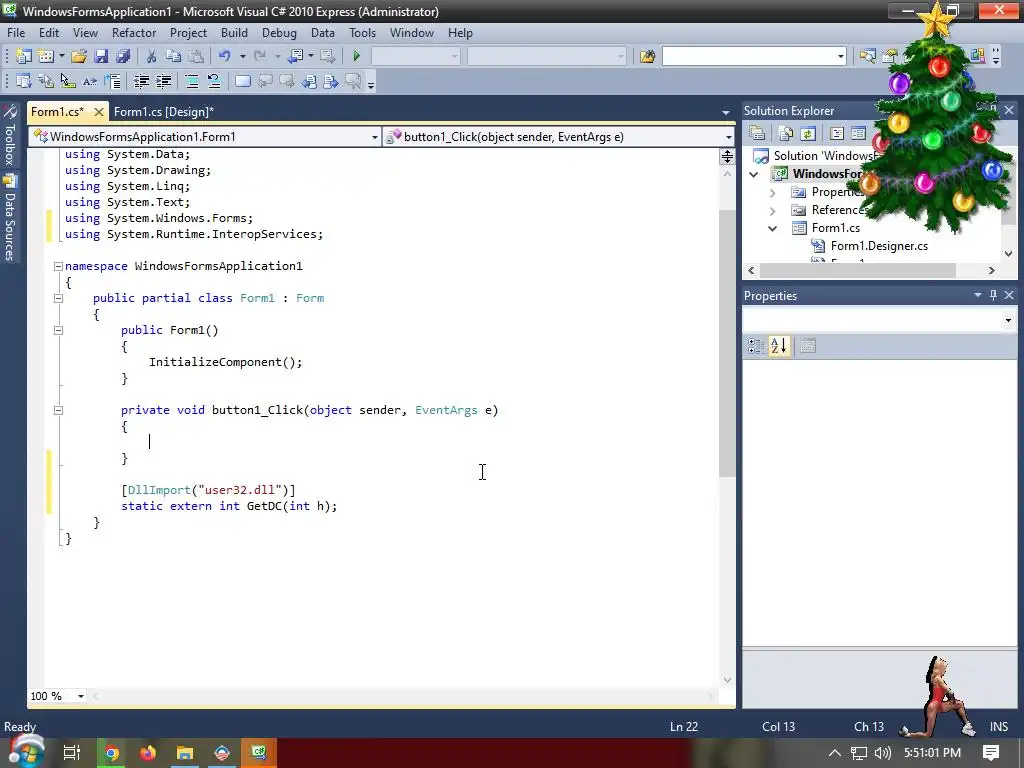Screen dimensions: 1024x768
Task: Click the Undo arrow icon
Action: [225, 56]
